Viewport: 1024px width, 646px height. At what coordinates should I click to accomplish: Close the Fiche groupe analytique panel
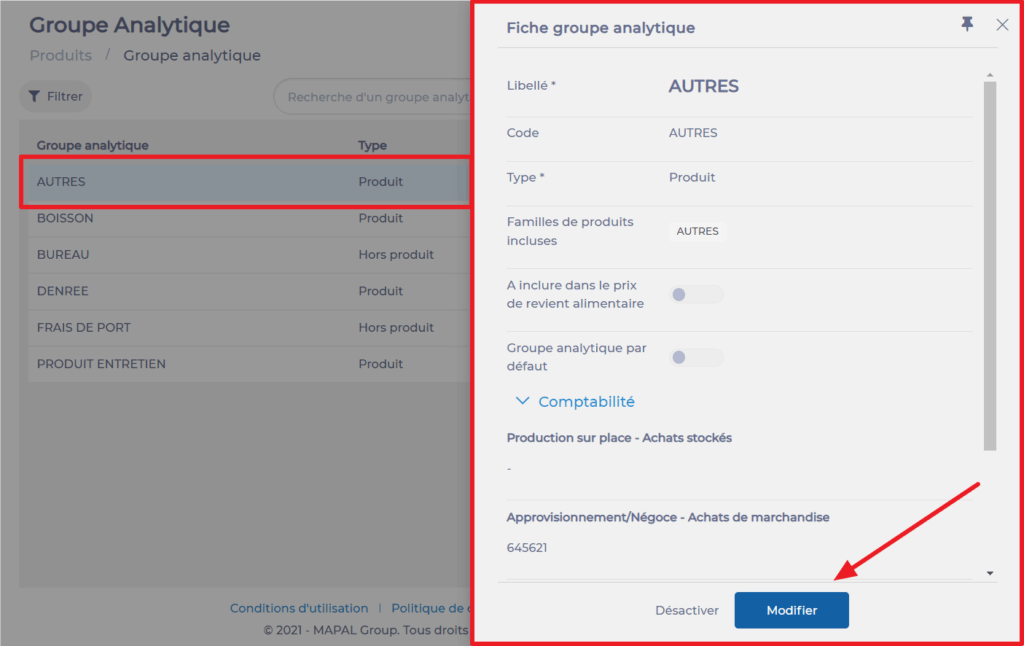coord(1002,25)
